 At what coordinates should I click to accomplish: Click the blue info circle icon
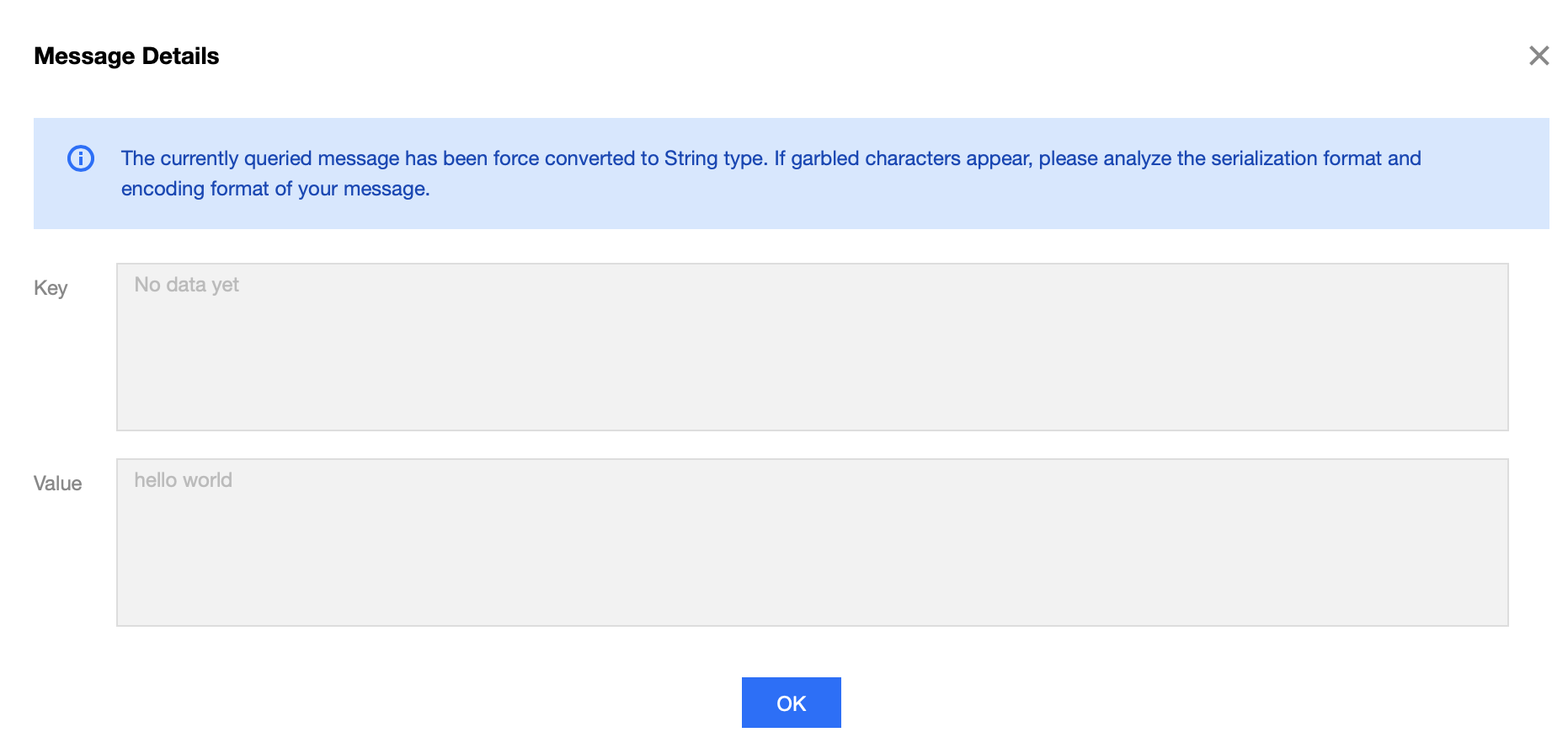pyautogui.click(x=81, y=158)
